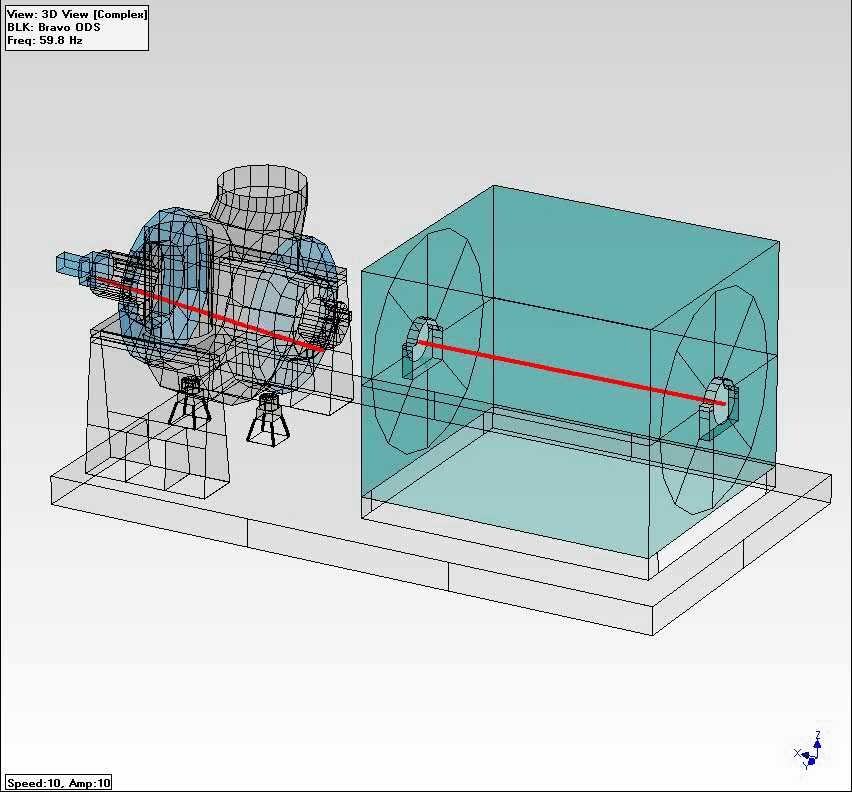Select the motor's right-end bearing housing
This screenshot has width=852, height=792.
[x=718, y=408]
